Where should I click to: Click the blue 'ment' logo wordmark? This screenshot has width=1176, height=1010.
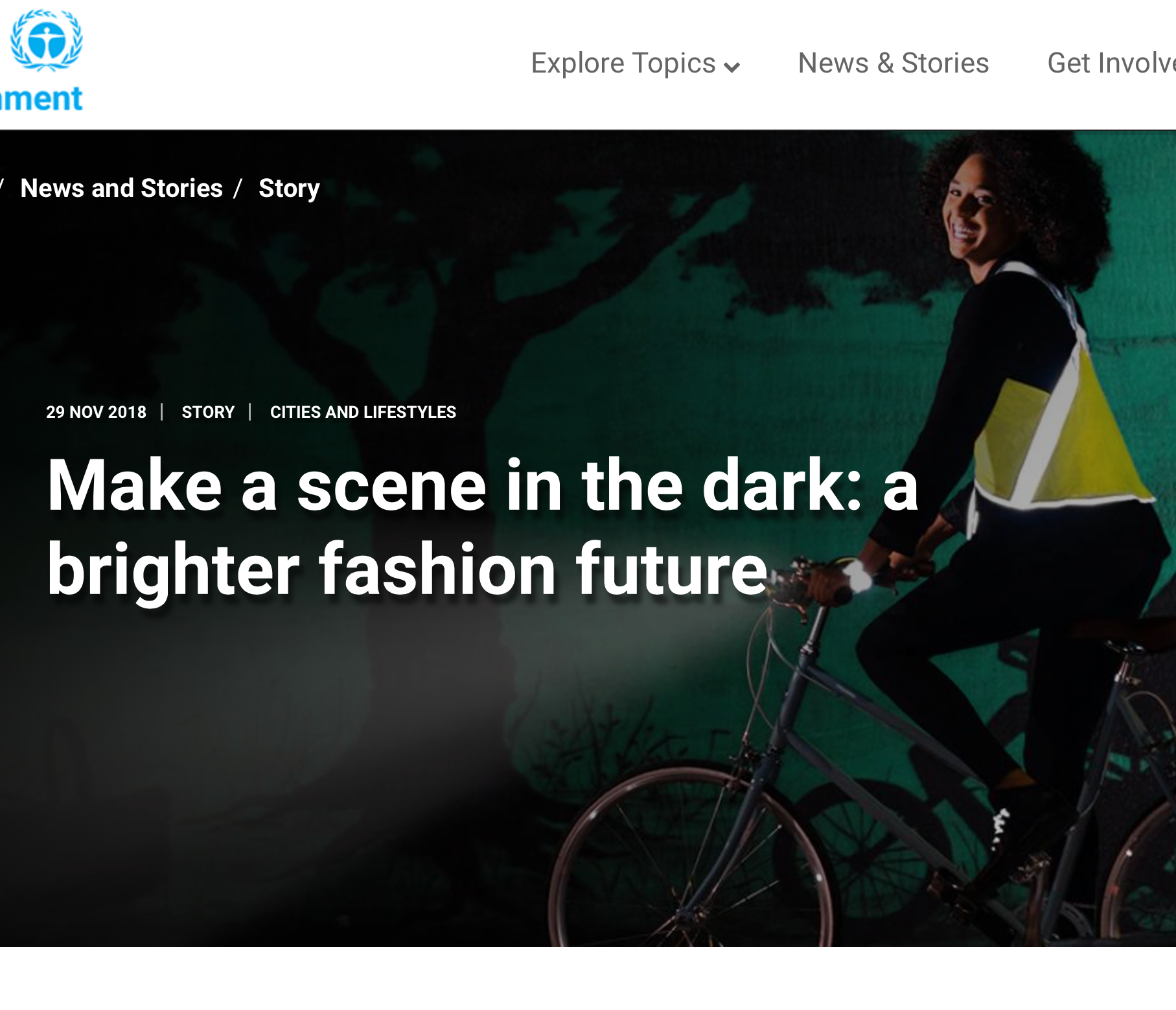coord(41,99)
